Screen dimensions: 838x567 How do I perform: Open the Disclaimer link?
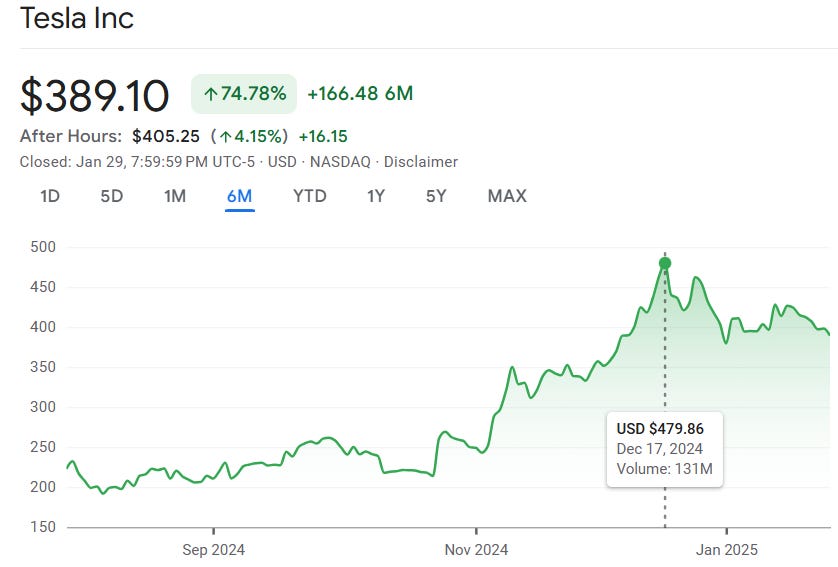coord(421,162)
